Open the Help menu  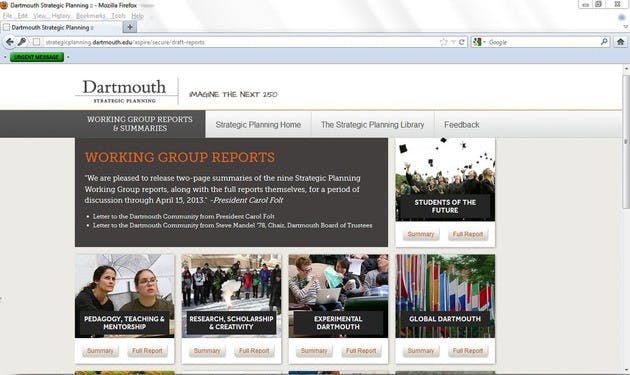click(137, 16)
